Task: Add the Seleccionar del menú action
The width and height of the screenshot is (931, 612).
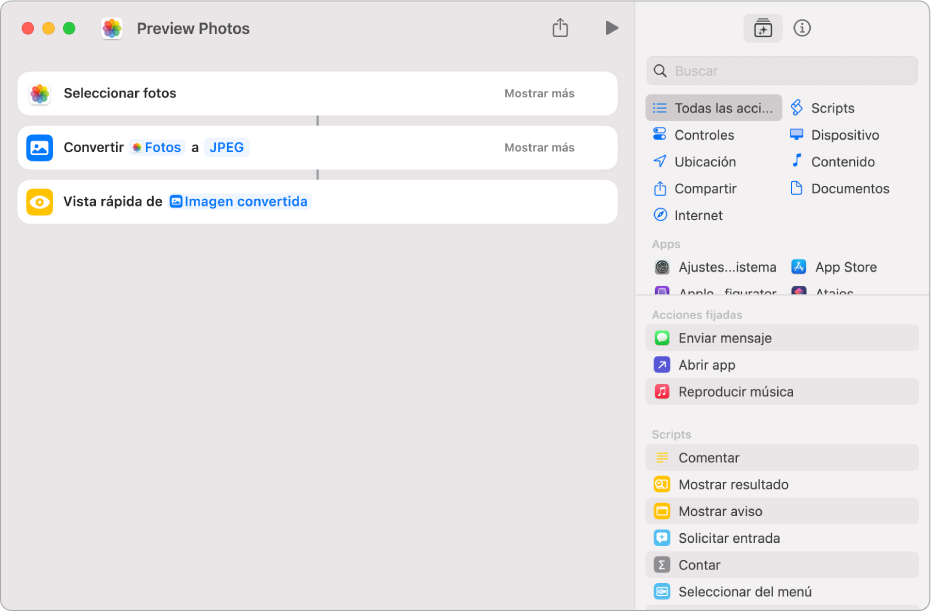Action: click(x=782, y=592)
